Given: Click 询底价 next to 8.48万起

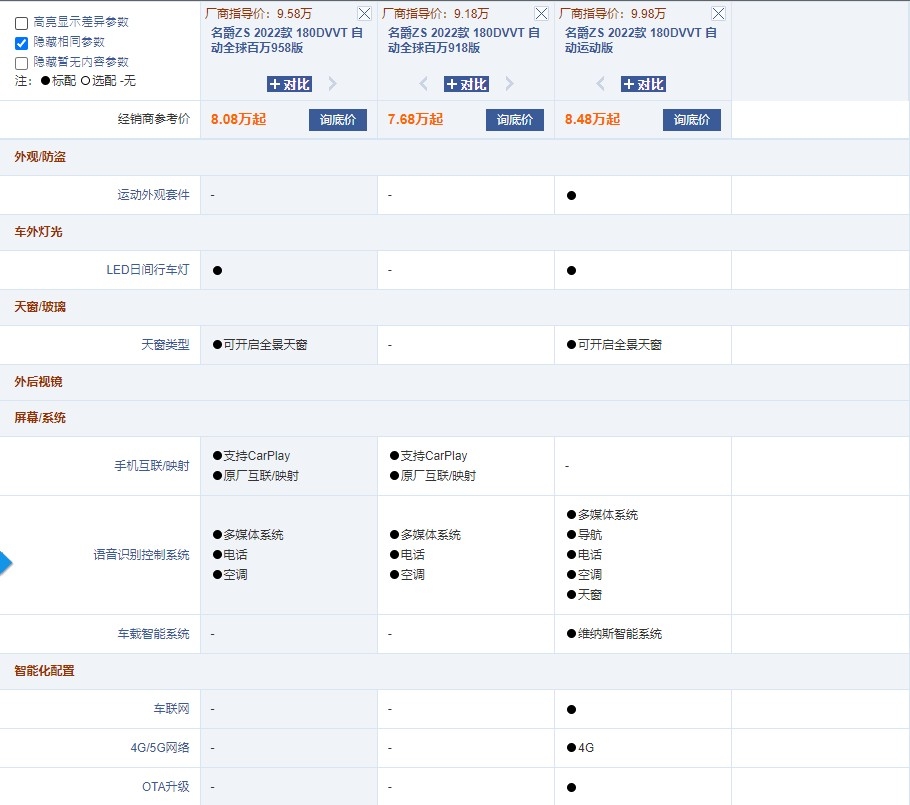Looking at the screenshot, I should 691,120.
